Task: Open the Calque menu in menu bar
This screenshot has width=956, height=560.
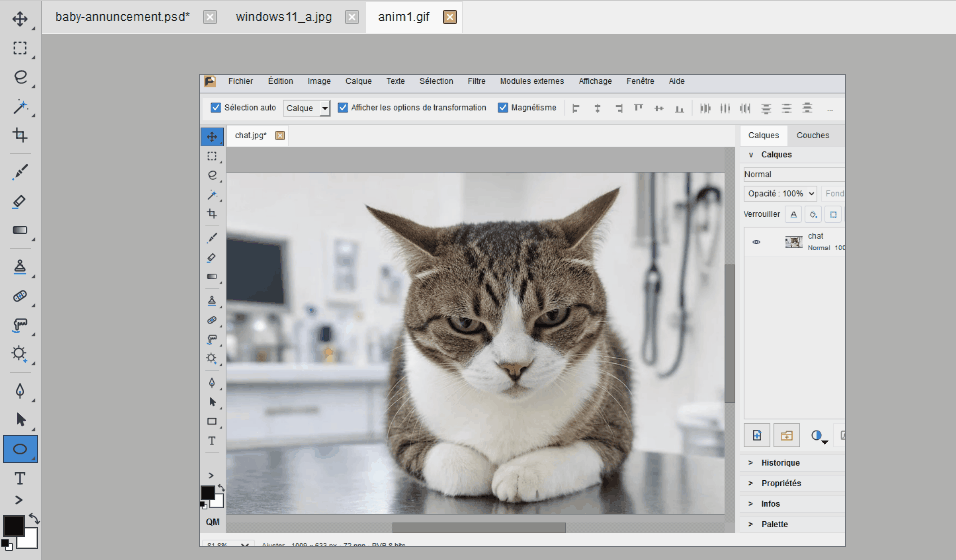Action: 358,81
